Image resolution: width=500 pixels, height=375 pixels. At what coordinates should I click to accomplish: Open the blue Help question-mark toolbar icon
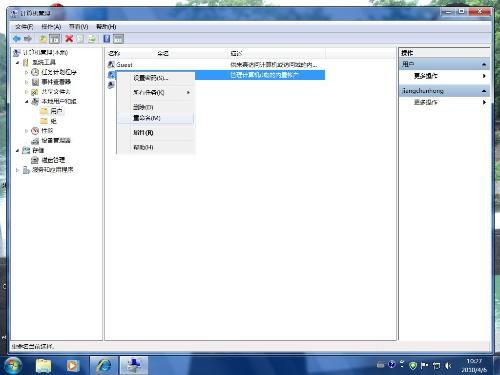[x=107, y=39]
